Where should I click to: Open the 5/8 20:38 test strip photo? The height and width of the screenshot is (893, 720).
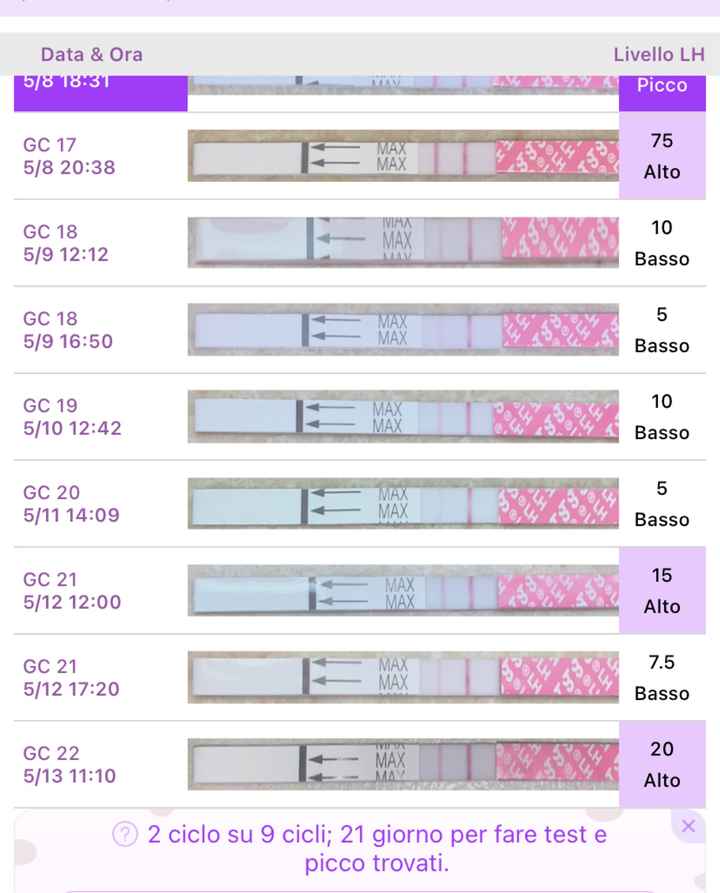(403, 157)
